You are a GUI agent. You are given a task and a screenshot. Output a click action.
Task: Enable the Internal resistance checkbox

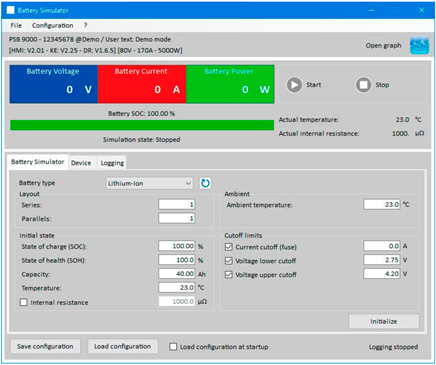coord(24,302)
